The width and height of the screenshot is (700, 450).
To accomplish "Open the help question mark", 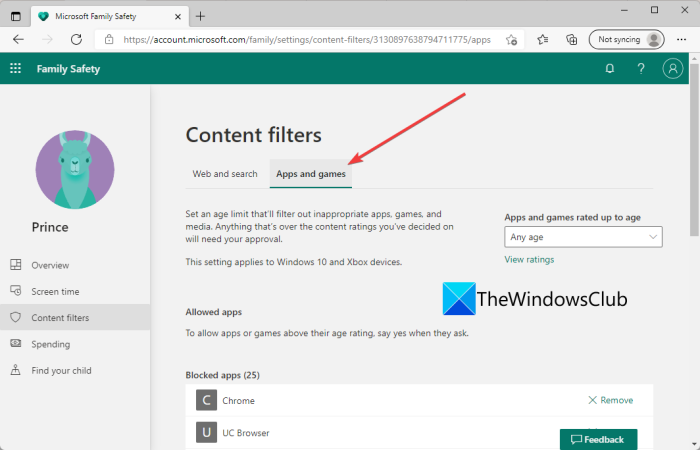I will pyautogui.click(x=641, y=68).
